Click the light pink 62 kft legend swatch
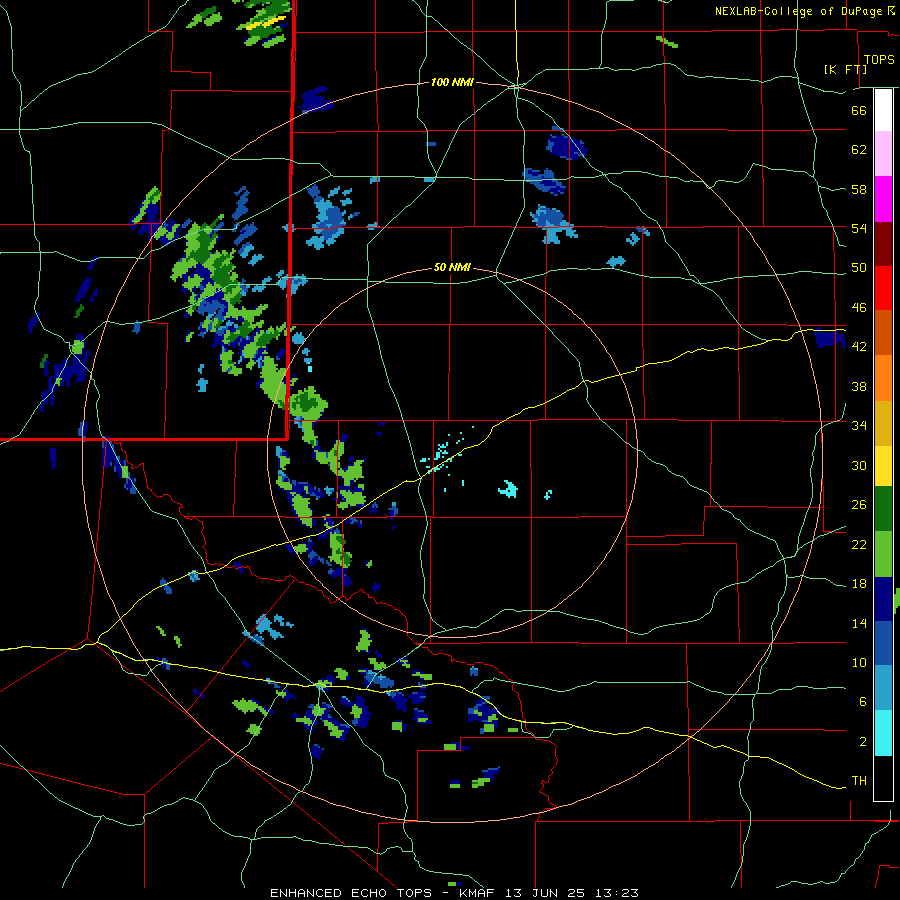The width and height of the screenshot is (900, 900). point(883,154)
